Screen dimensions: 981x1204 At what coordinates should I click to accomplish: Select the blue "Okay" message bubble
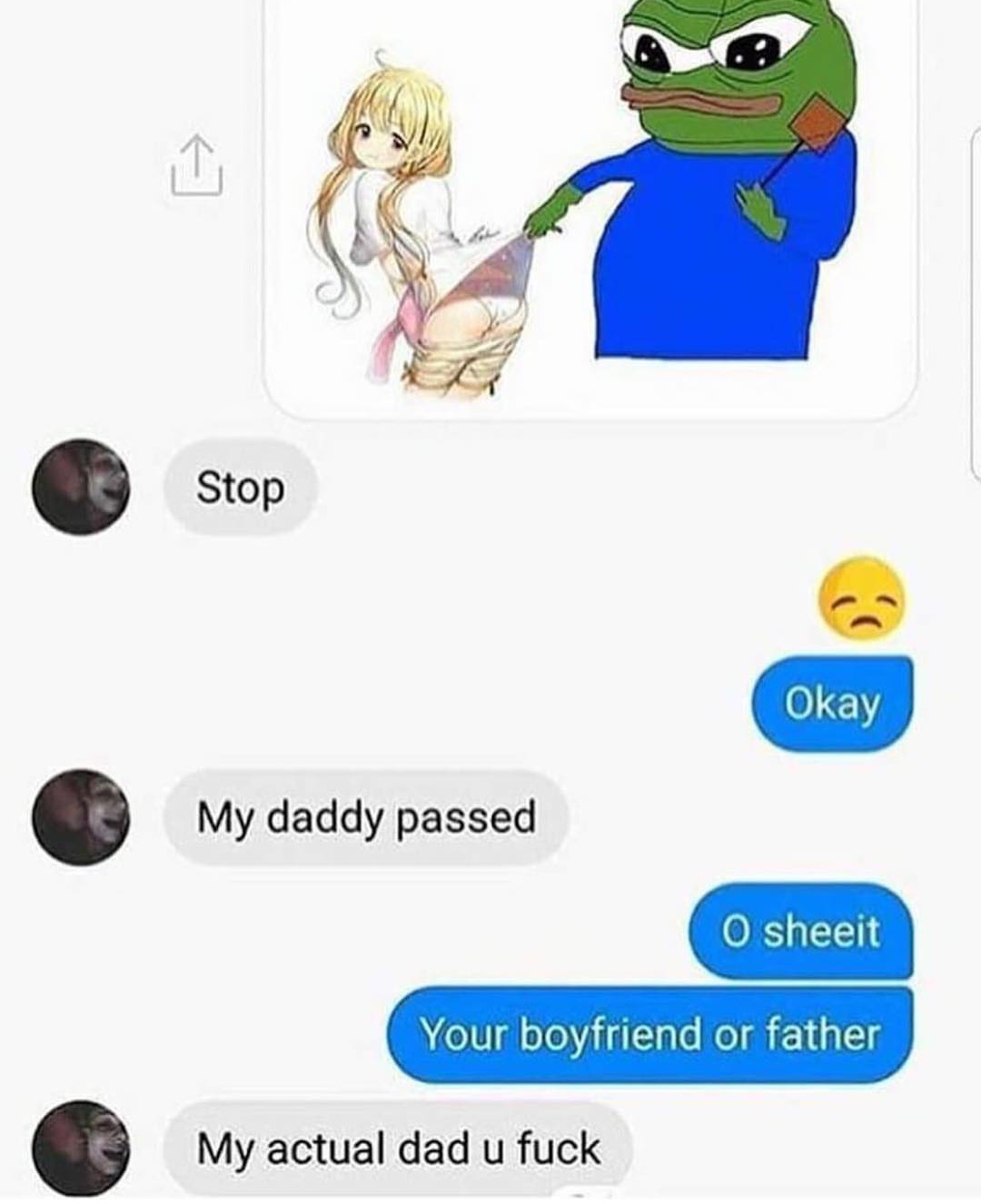832,703
